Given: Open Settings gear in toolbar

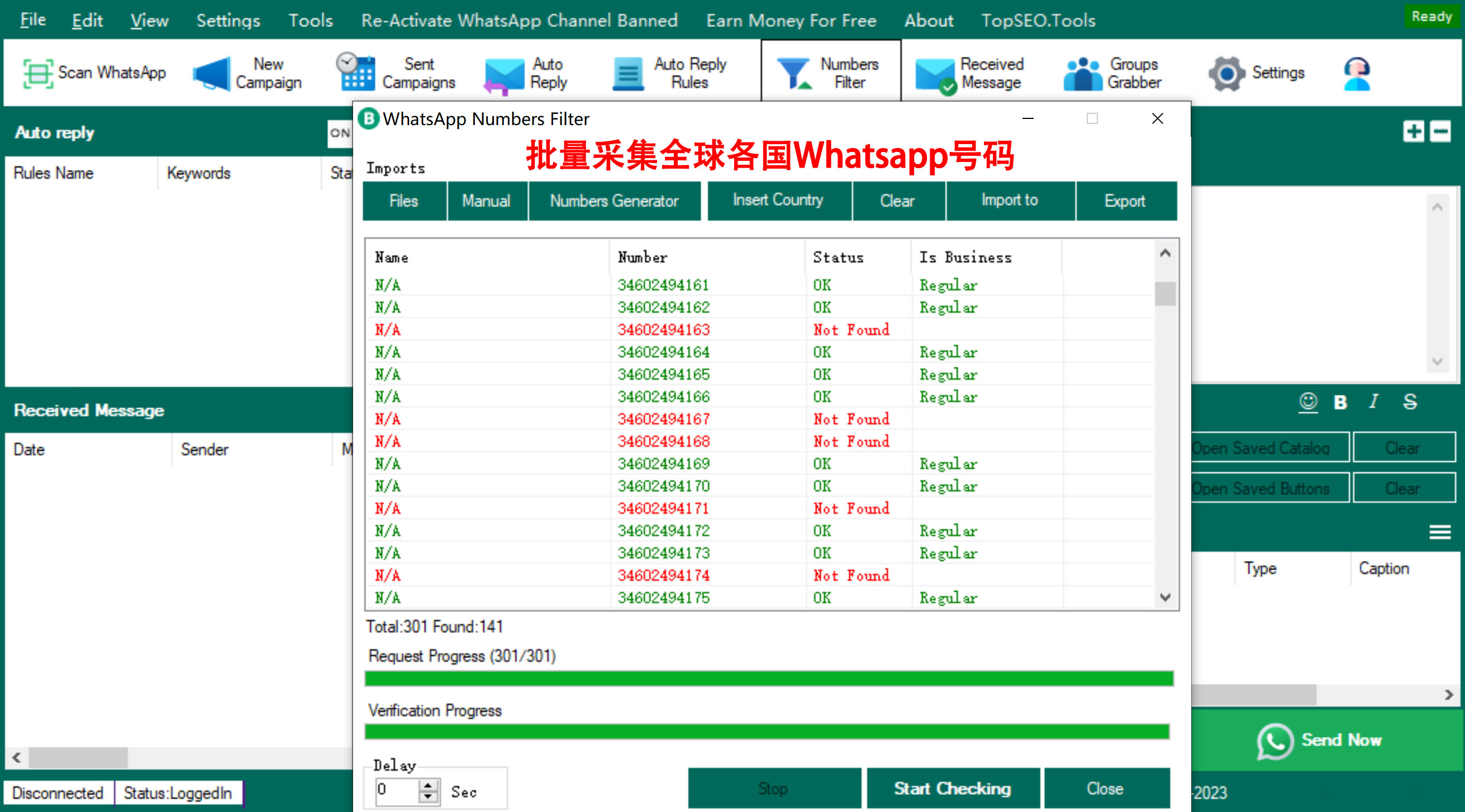Looking at the screenshot, I should 1256,73.
